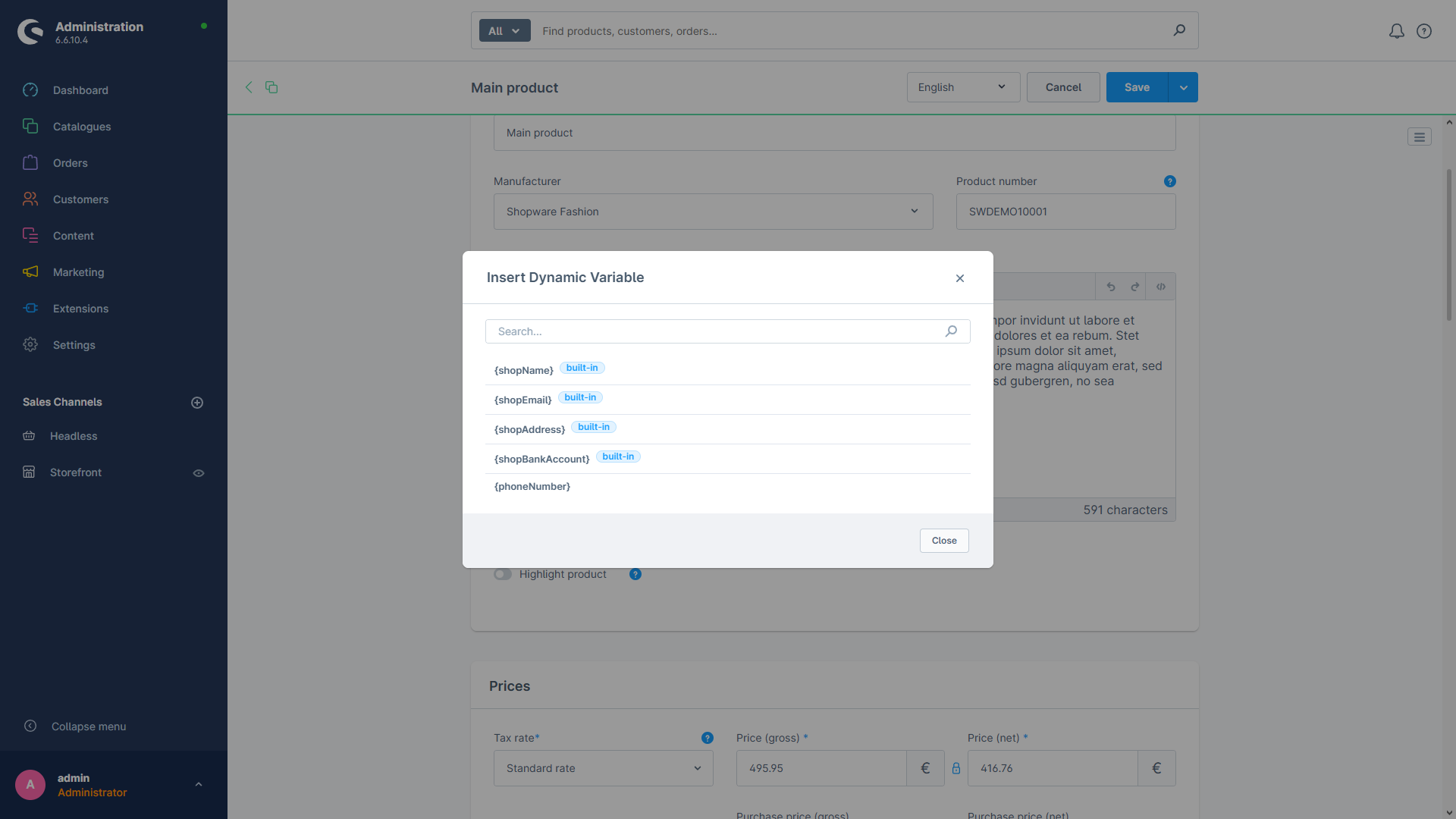Click the undo icon in text editor
1456x819 pixels.
coord(1111,287)
